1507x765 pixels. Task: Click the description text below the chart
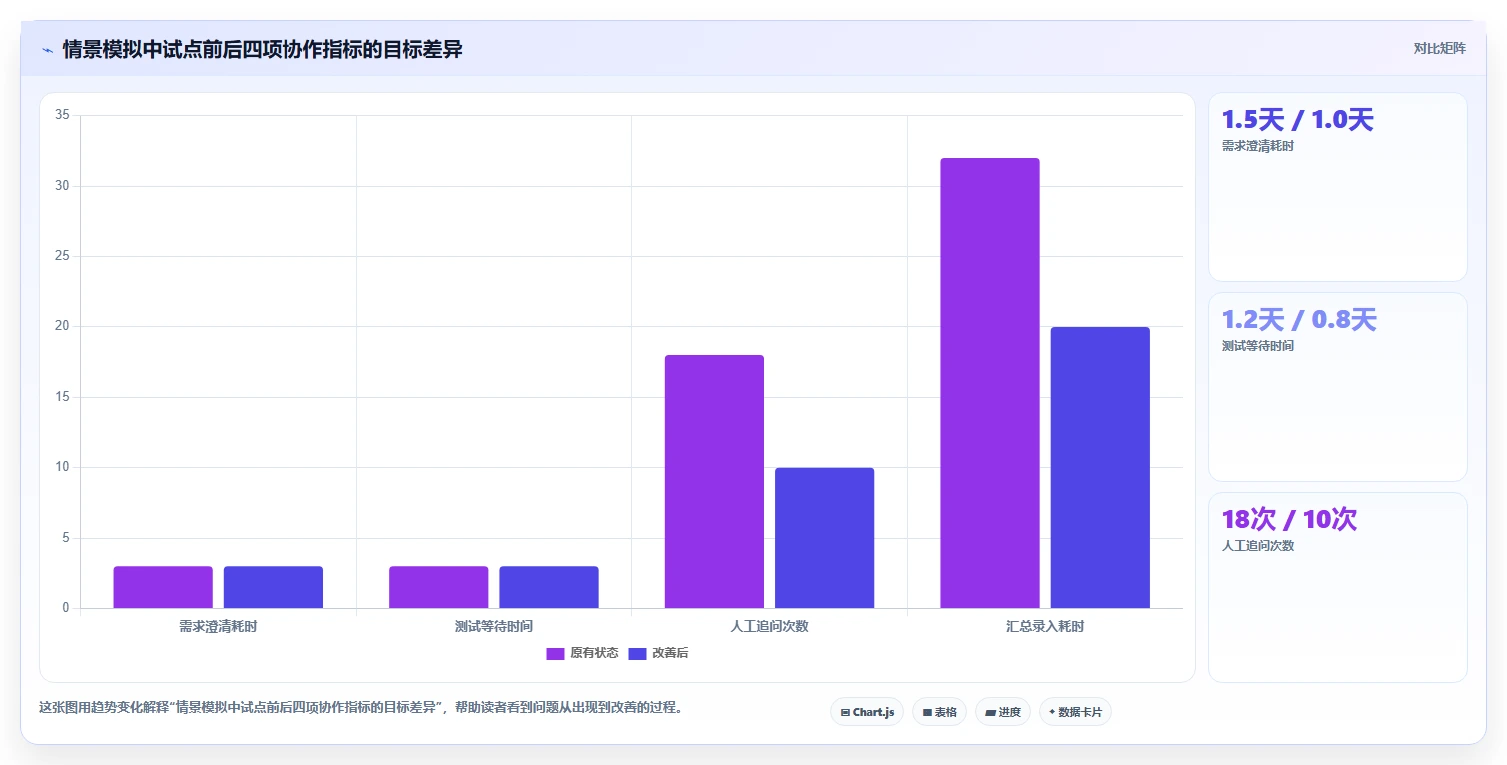click(361, 707)
